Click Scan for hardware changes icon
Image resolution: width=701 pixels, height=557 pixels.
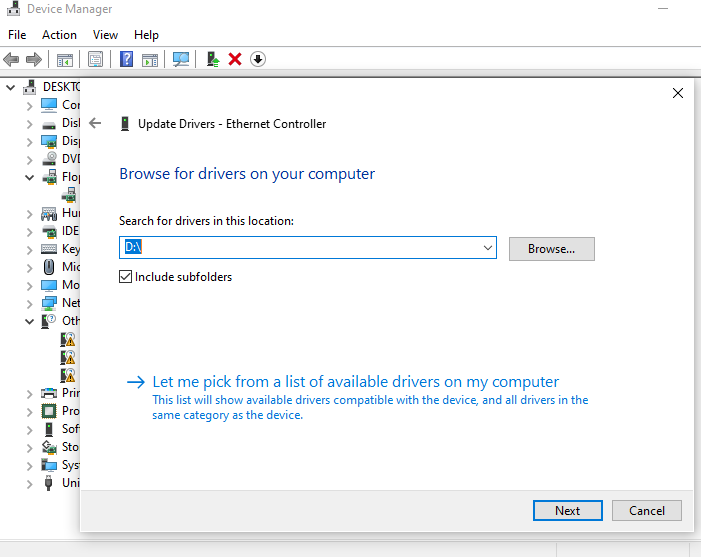pyautogui.click(x=181, y=60)
